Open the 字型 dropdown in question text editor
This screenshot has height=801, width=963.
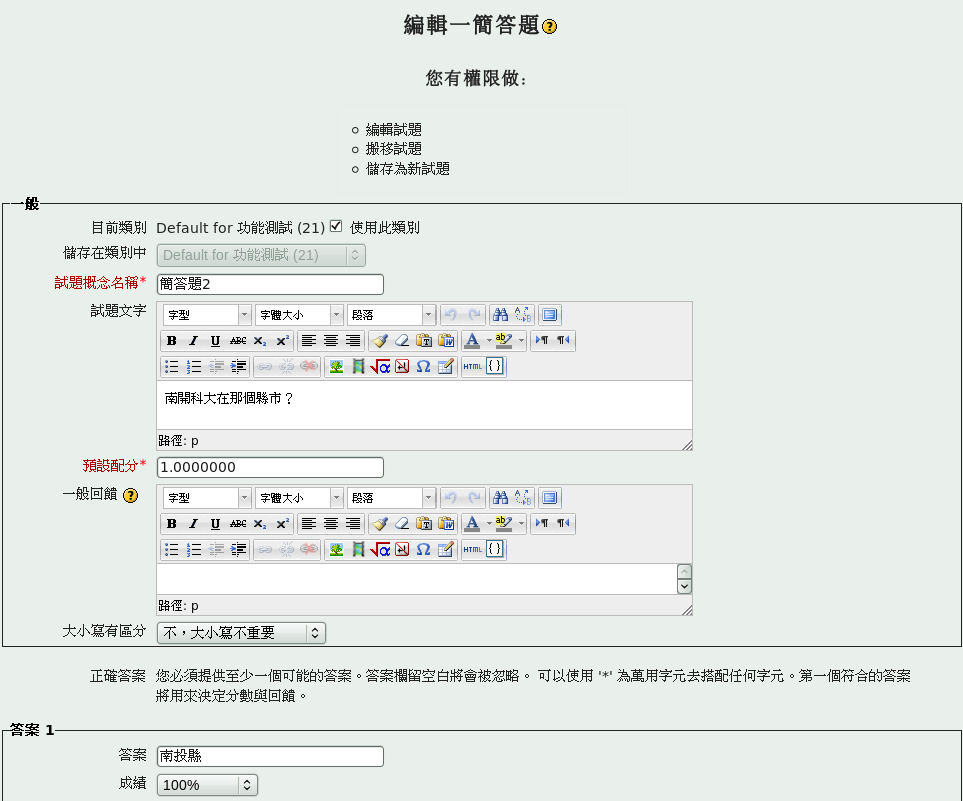tap(207, 315)
